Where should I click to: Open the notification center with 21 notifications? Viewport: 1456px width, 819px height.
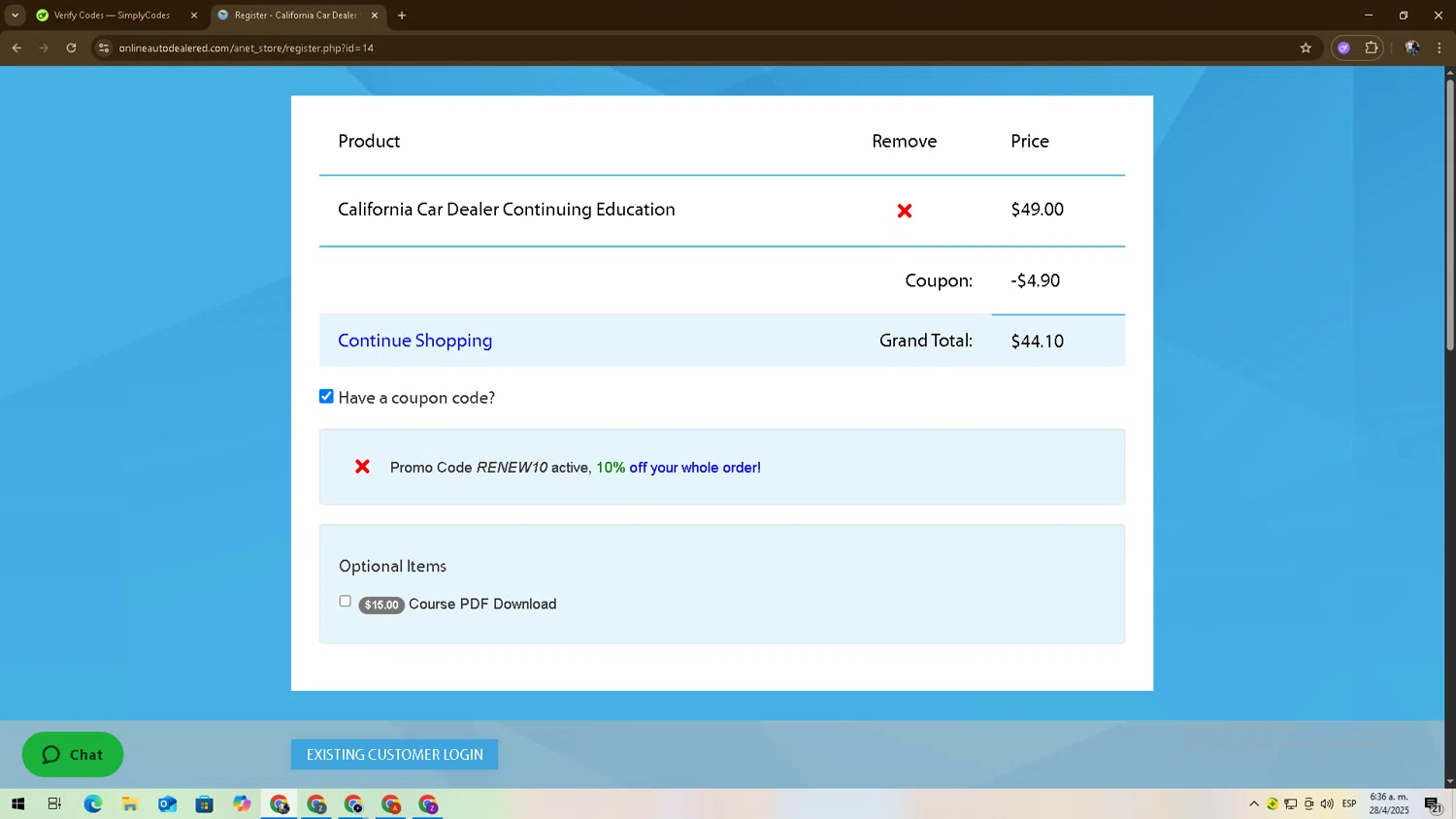point(1433,803)
